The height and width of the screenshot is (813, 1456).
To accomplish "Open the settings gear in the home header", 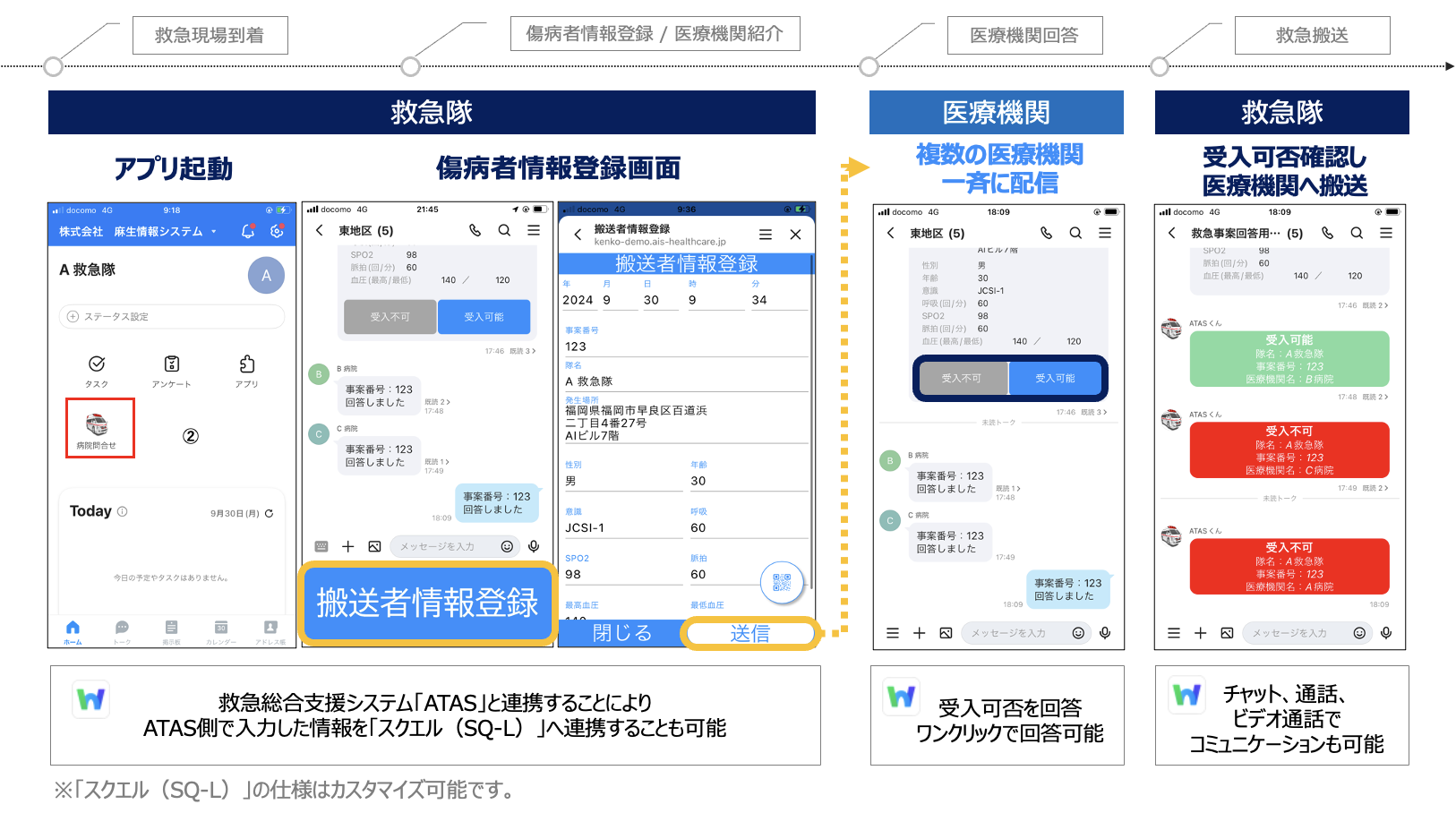I will [x=278, y=231].
